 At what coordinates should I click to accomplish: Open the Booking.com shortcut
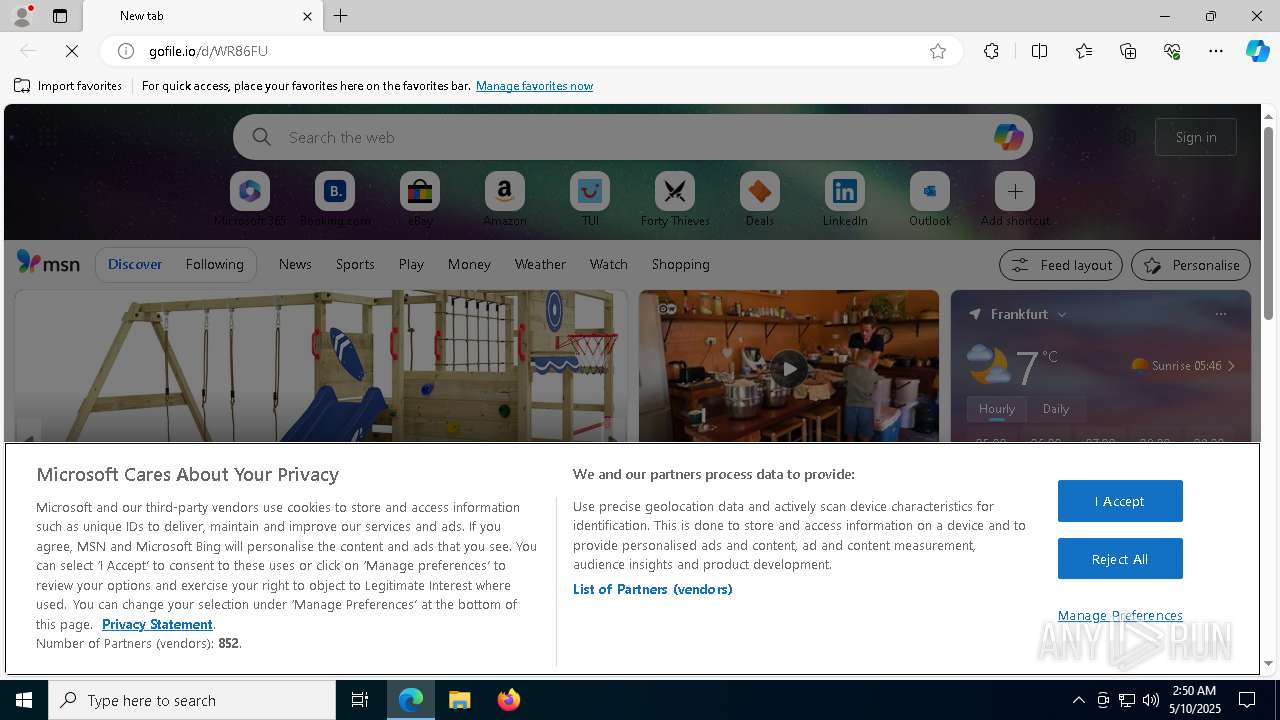(x=335, y=199)
